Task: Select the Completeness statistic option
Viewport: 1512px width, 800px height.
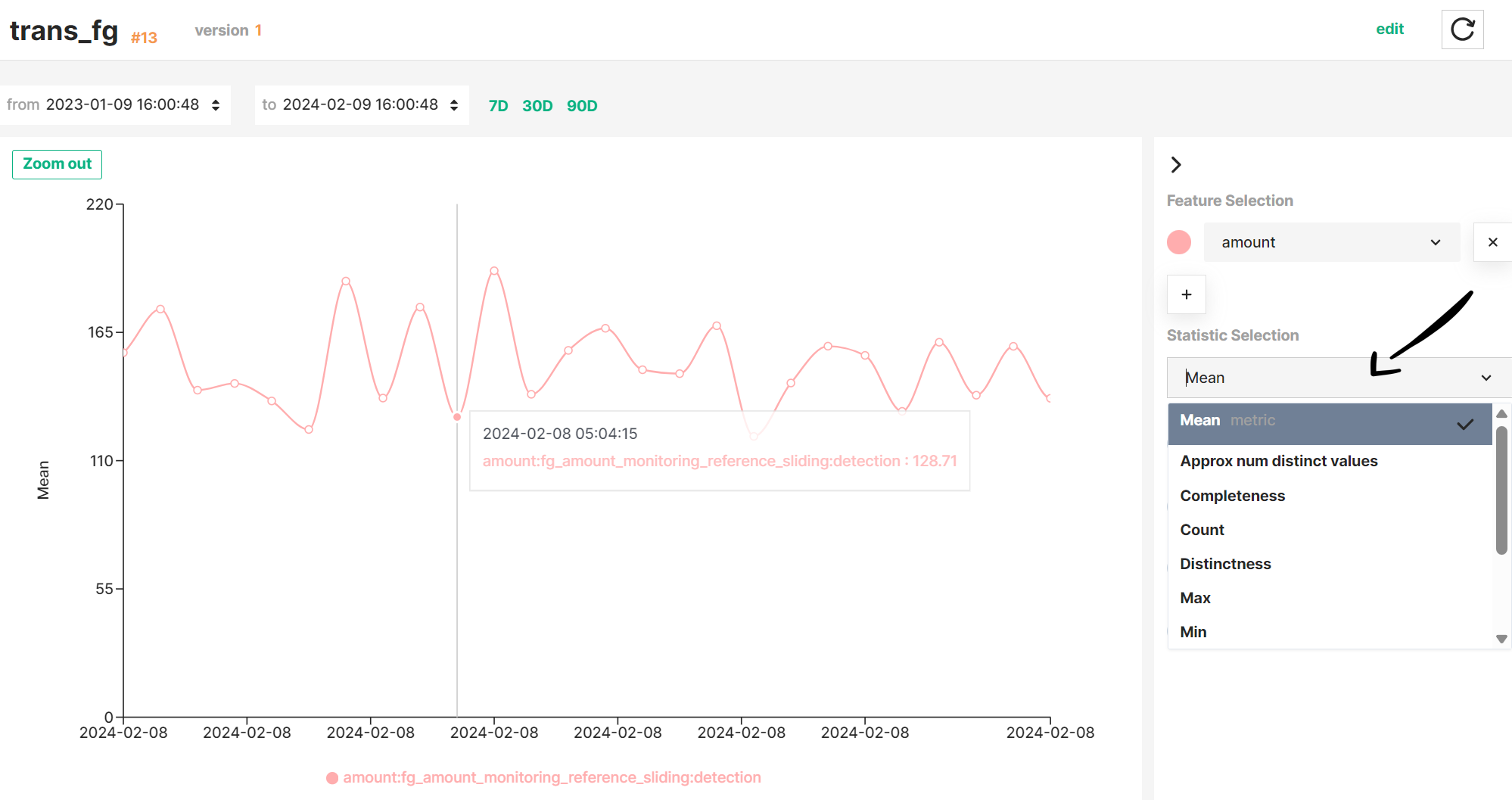Action: (1232, 495)
